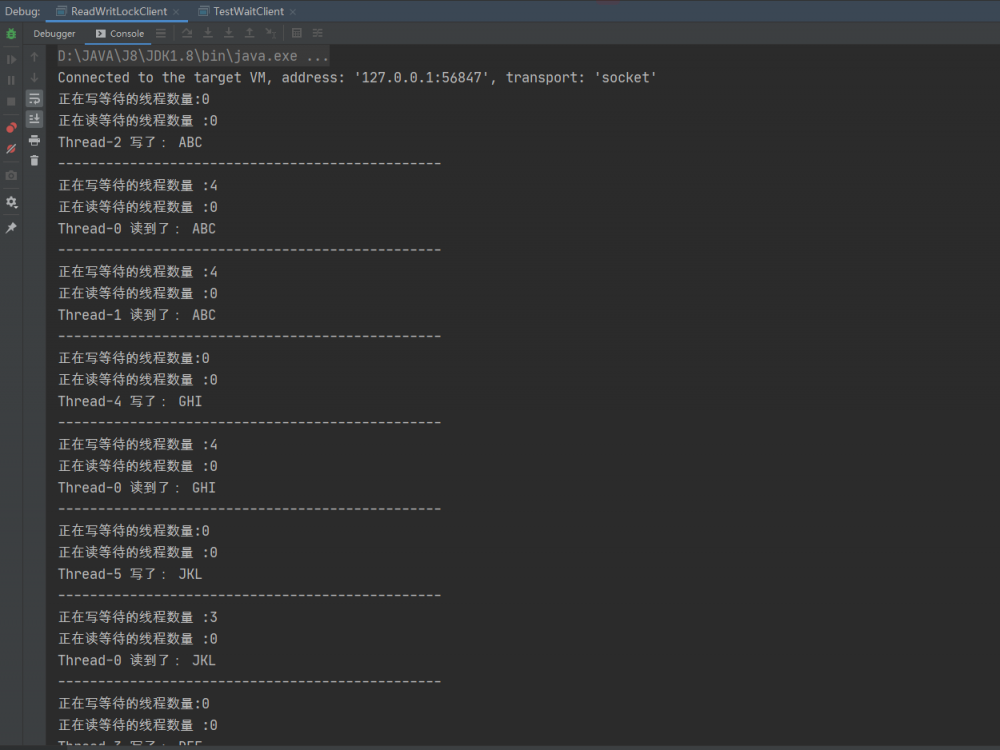
Task: Close the ReadWritLockClient tab
Action: coord(176,12)
